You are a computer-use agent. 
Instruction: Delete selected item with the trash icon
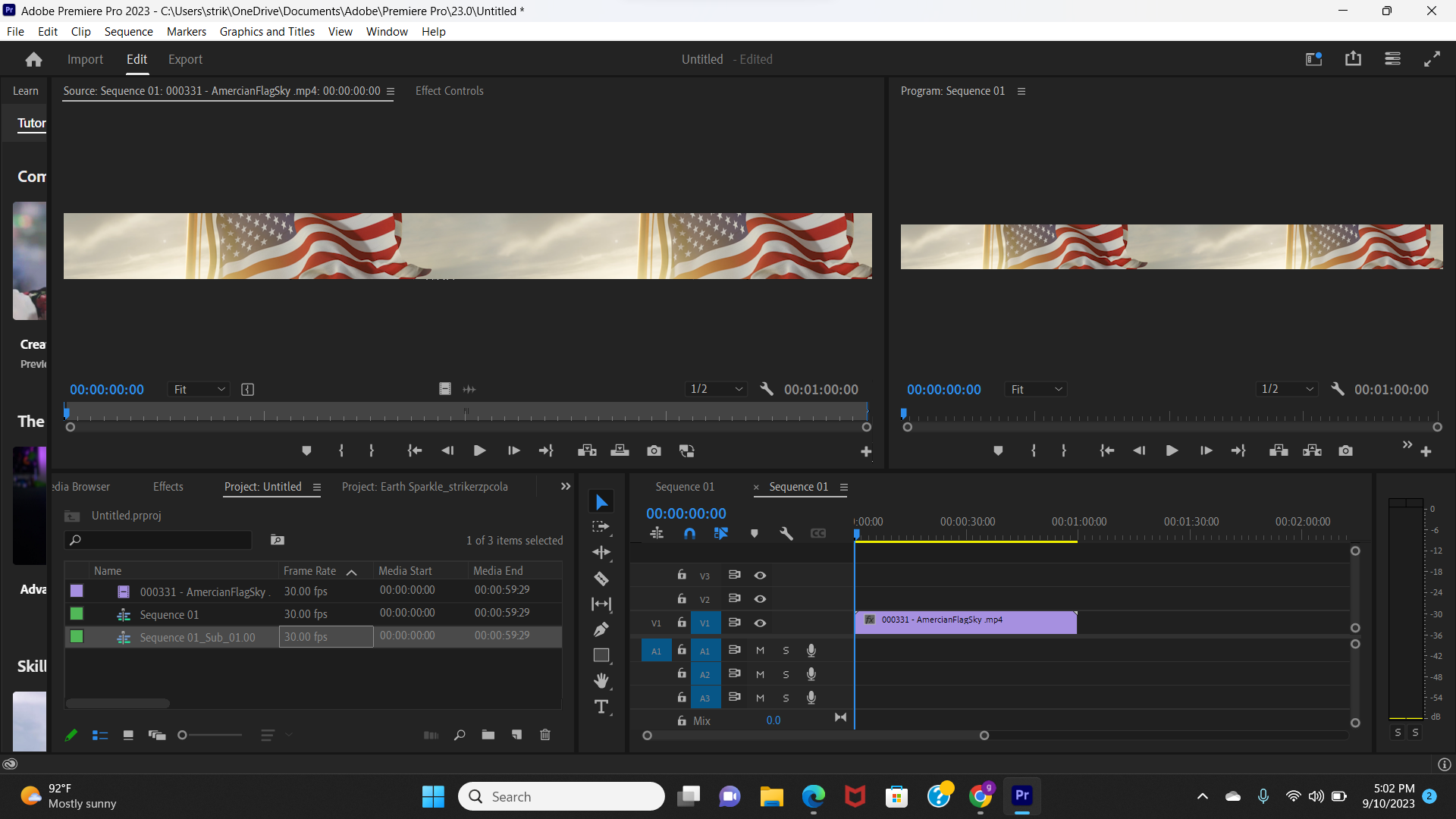545,734
